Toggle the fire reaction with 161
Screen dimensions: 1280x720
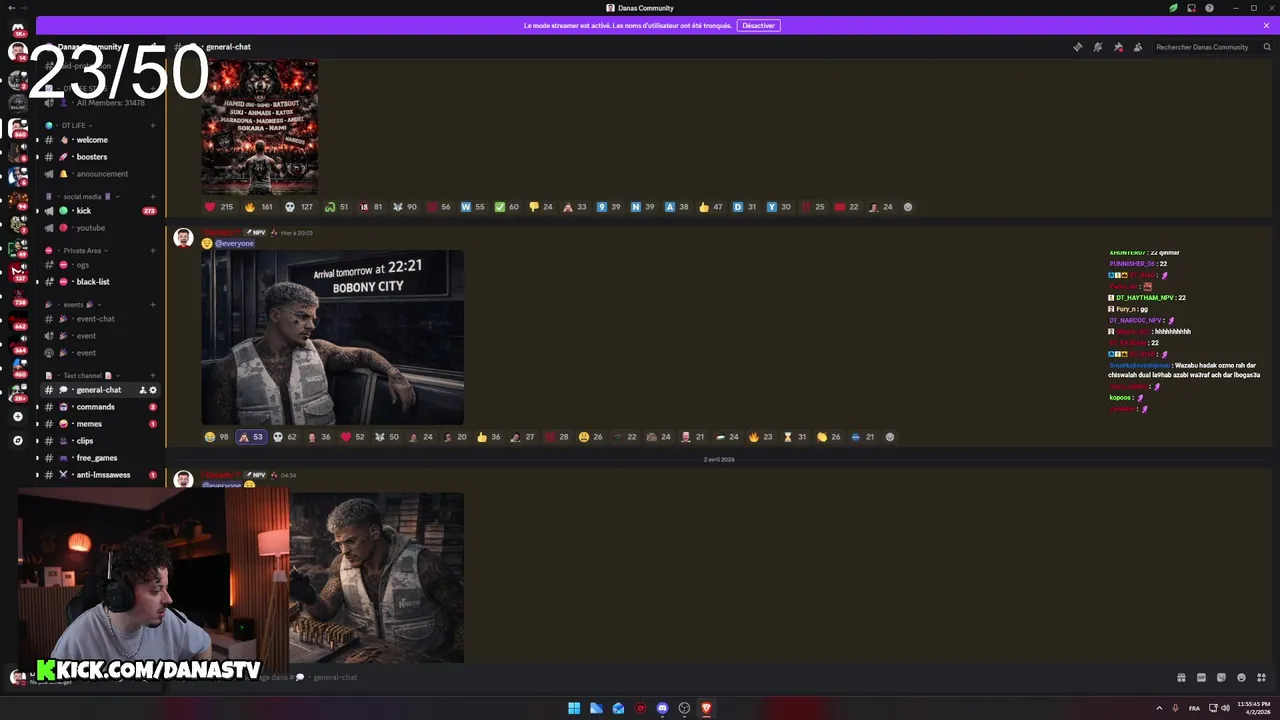(259, 207)
